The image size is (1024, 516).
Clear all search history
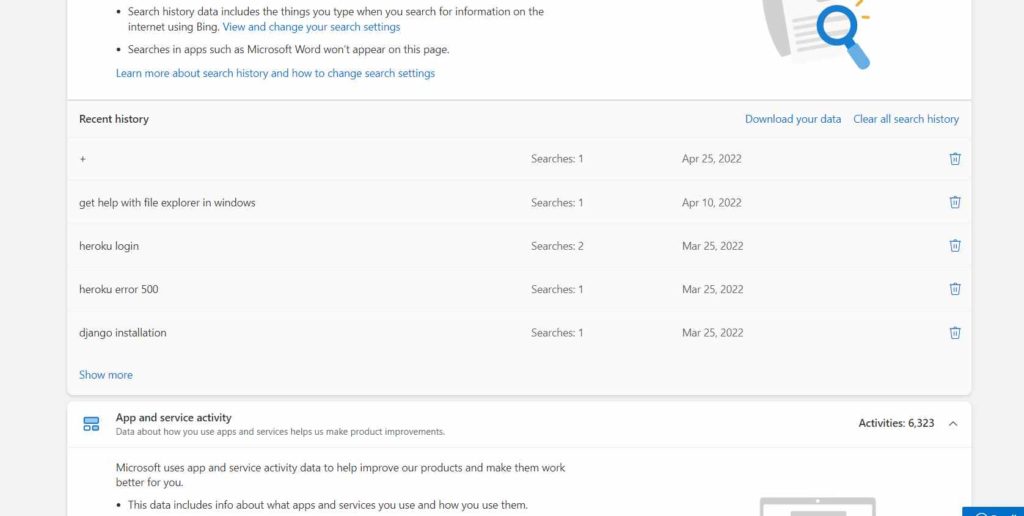906,119
